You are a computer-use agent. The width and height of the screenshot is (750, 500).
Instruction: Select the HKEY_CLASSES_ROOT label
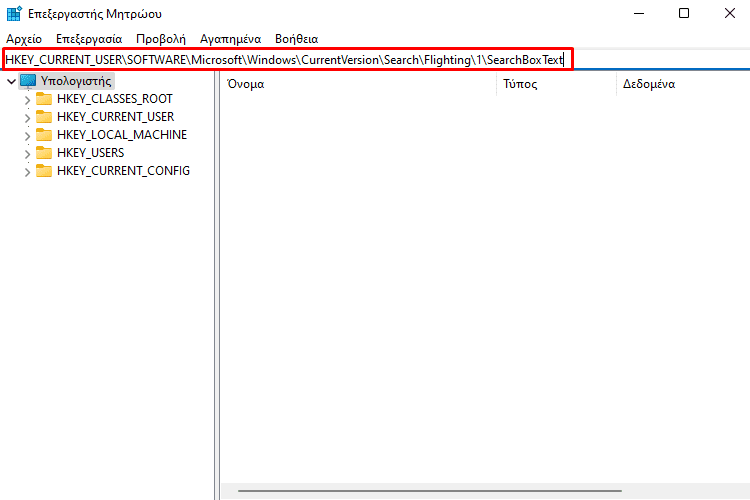[x=115, y=99]
